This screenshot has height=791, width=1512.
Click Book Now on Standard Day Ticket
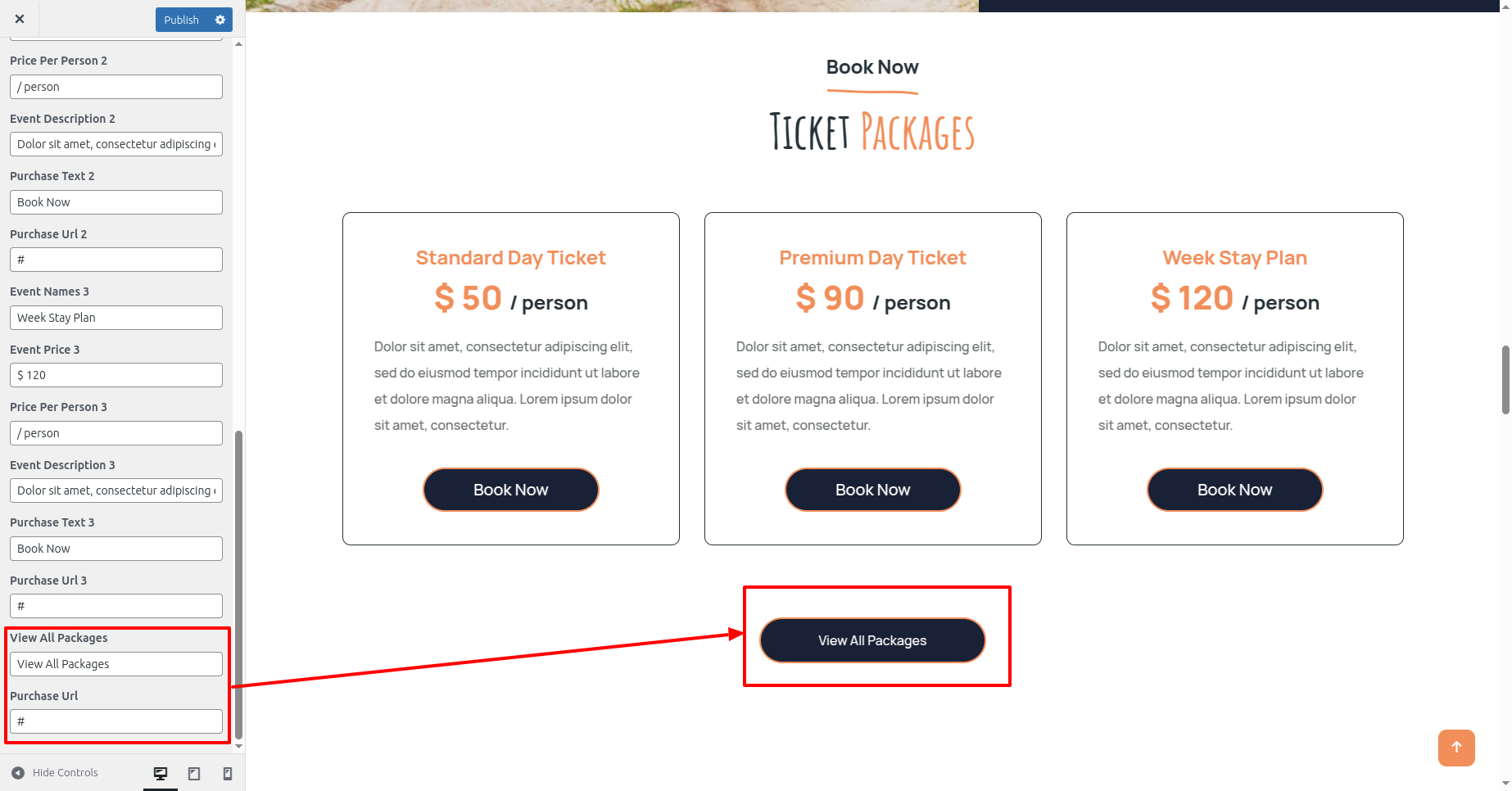511,490
